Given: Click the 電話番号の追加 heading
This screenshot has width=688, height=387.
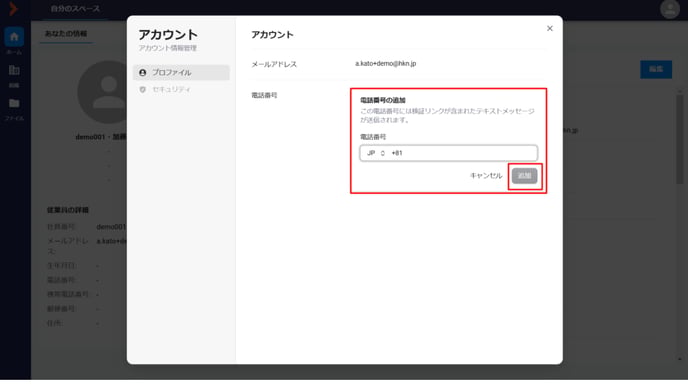Looking at the screenshot, I should tap(383, 100).
